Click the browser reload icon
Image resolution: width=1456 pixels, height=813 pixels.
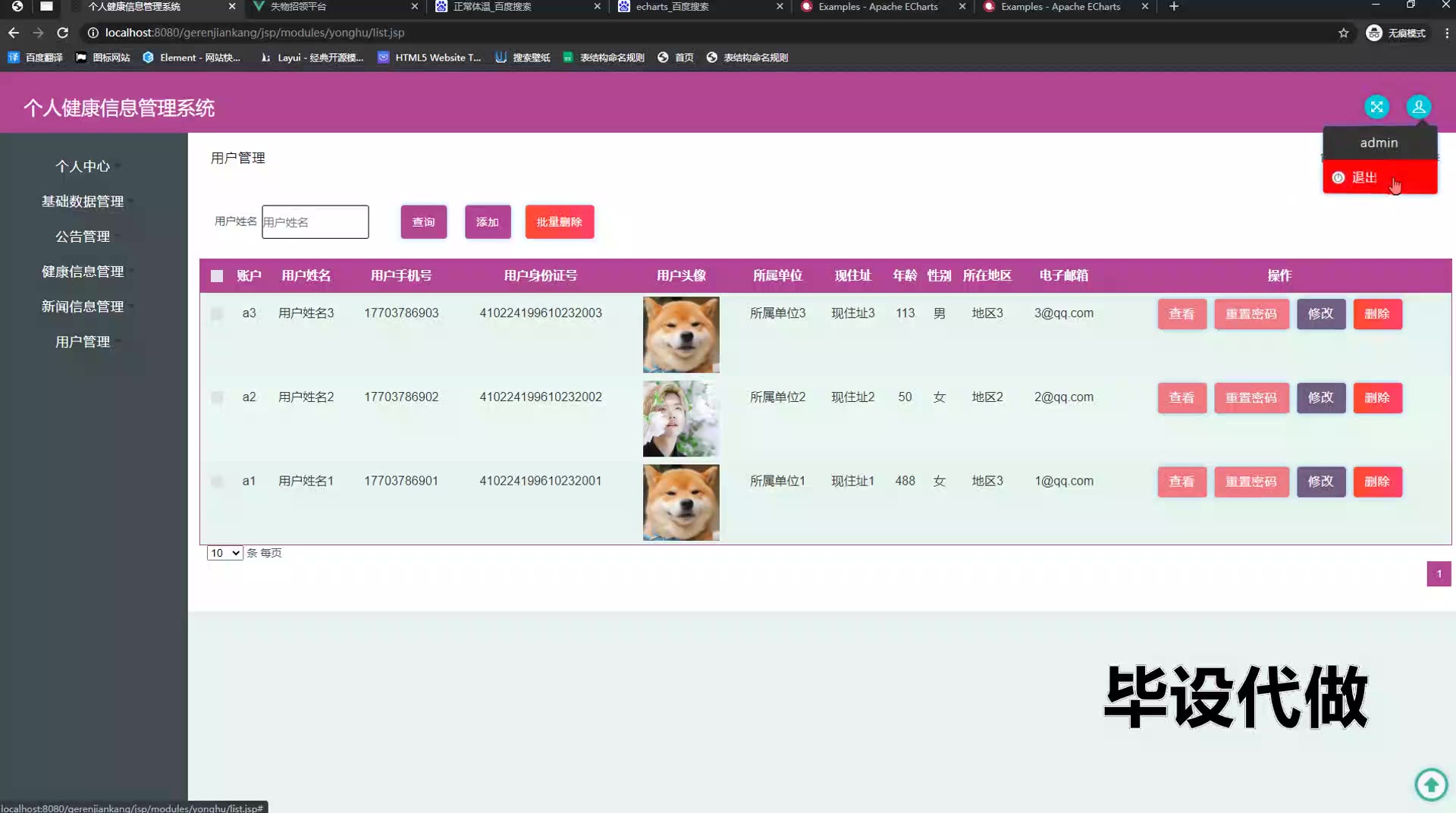63,33
